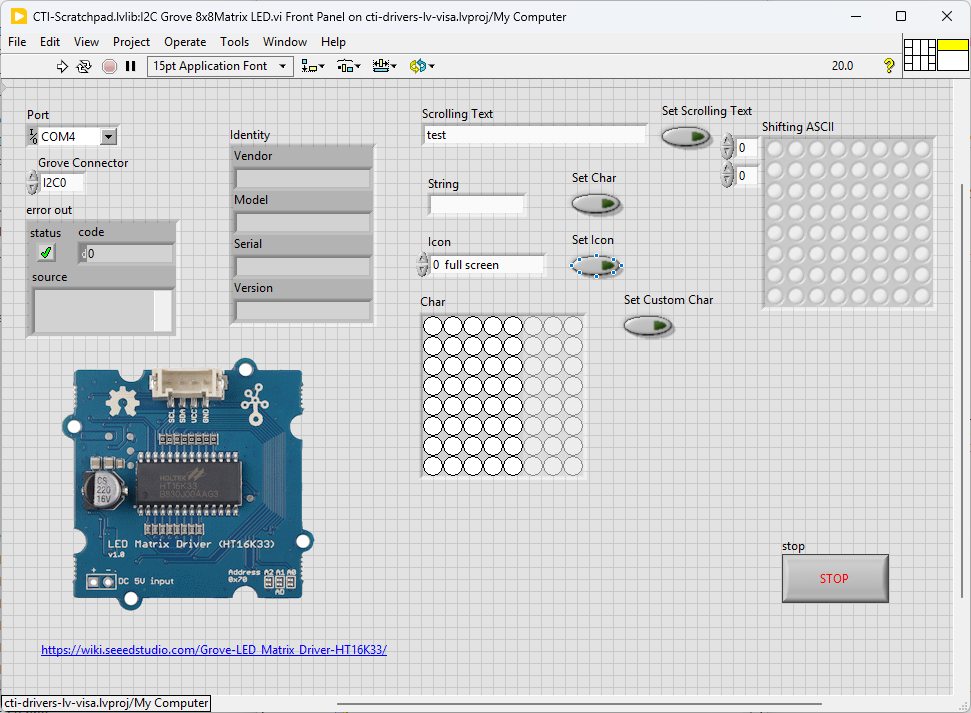The image size is (971, 713).
Task: Click the red STOP button
Action: pos(835,579)
